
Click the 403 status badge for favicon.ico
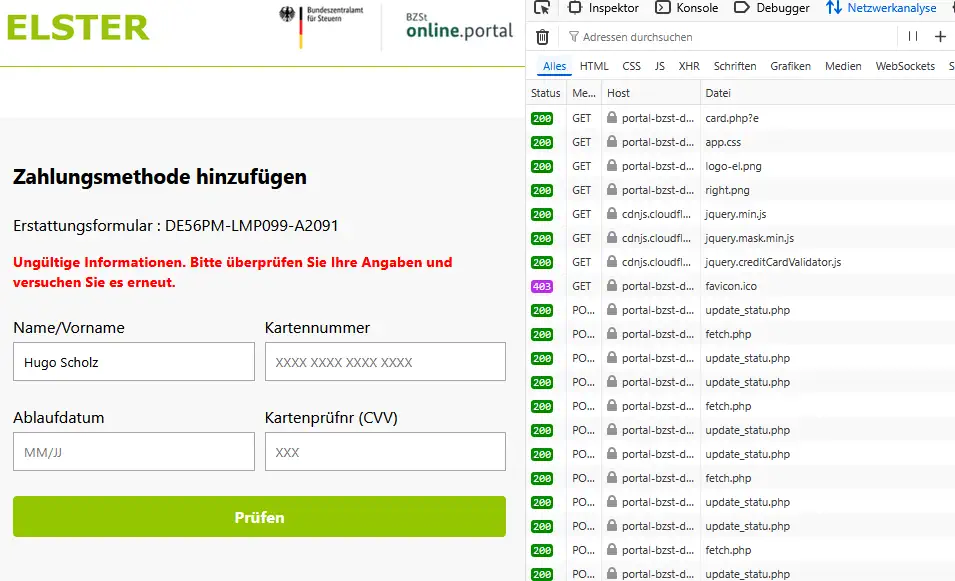(x=542, y=286)
